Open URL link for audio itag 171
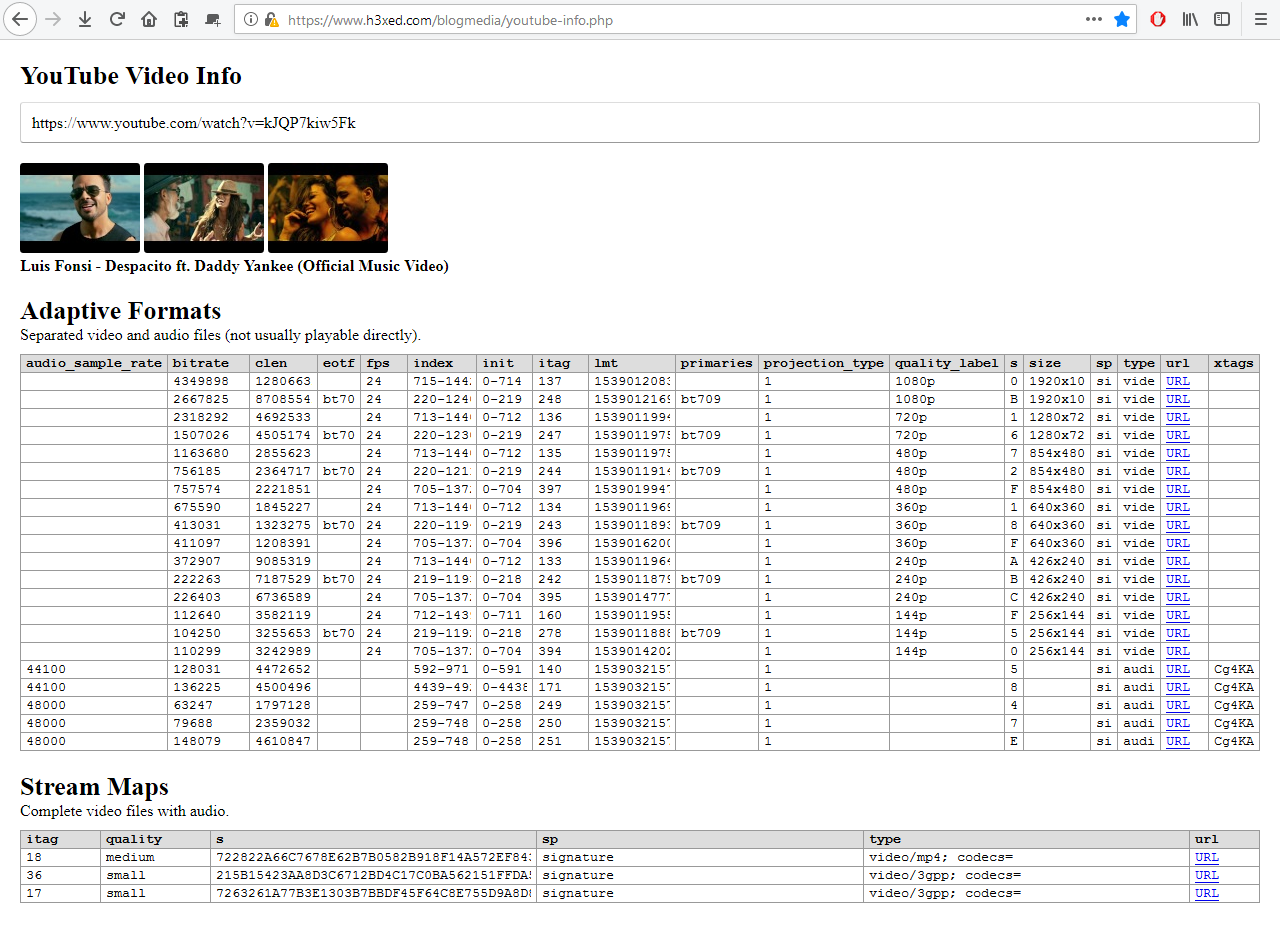Viewport: 1280px width, 946px height. point(1178,687)
